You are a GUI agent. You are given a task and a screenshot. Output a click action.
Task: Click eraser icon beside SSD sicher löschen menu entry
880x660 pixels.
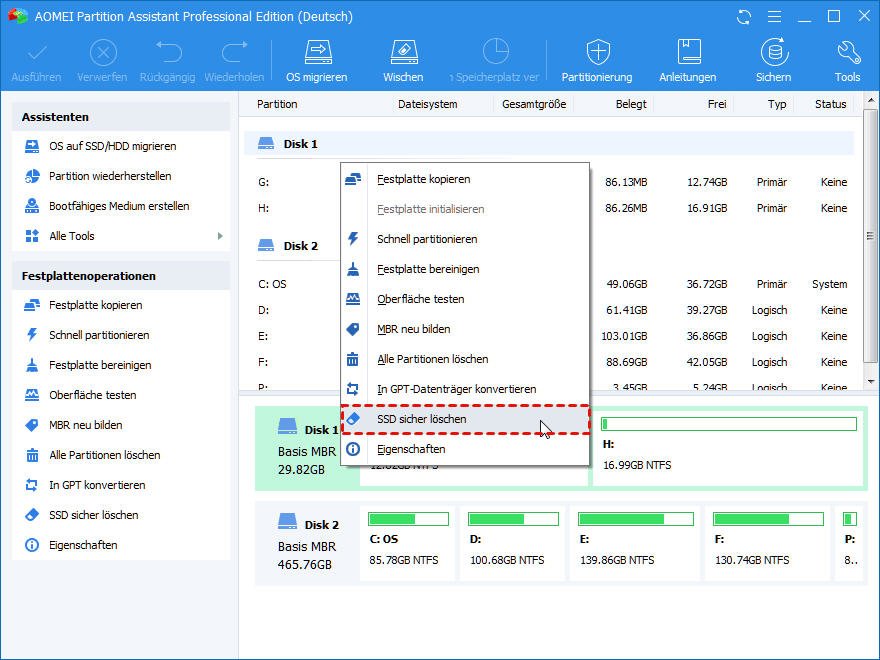tap(353, 419)
